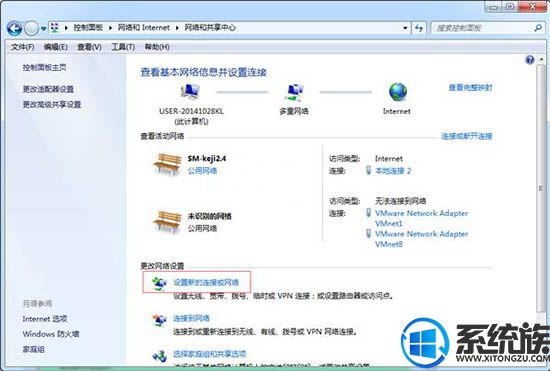Viewport: 550px width, 371px height.
Task: Click the adapter icon beside VMnet1
Action: (x=368, y=213)
